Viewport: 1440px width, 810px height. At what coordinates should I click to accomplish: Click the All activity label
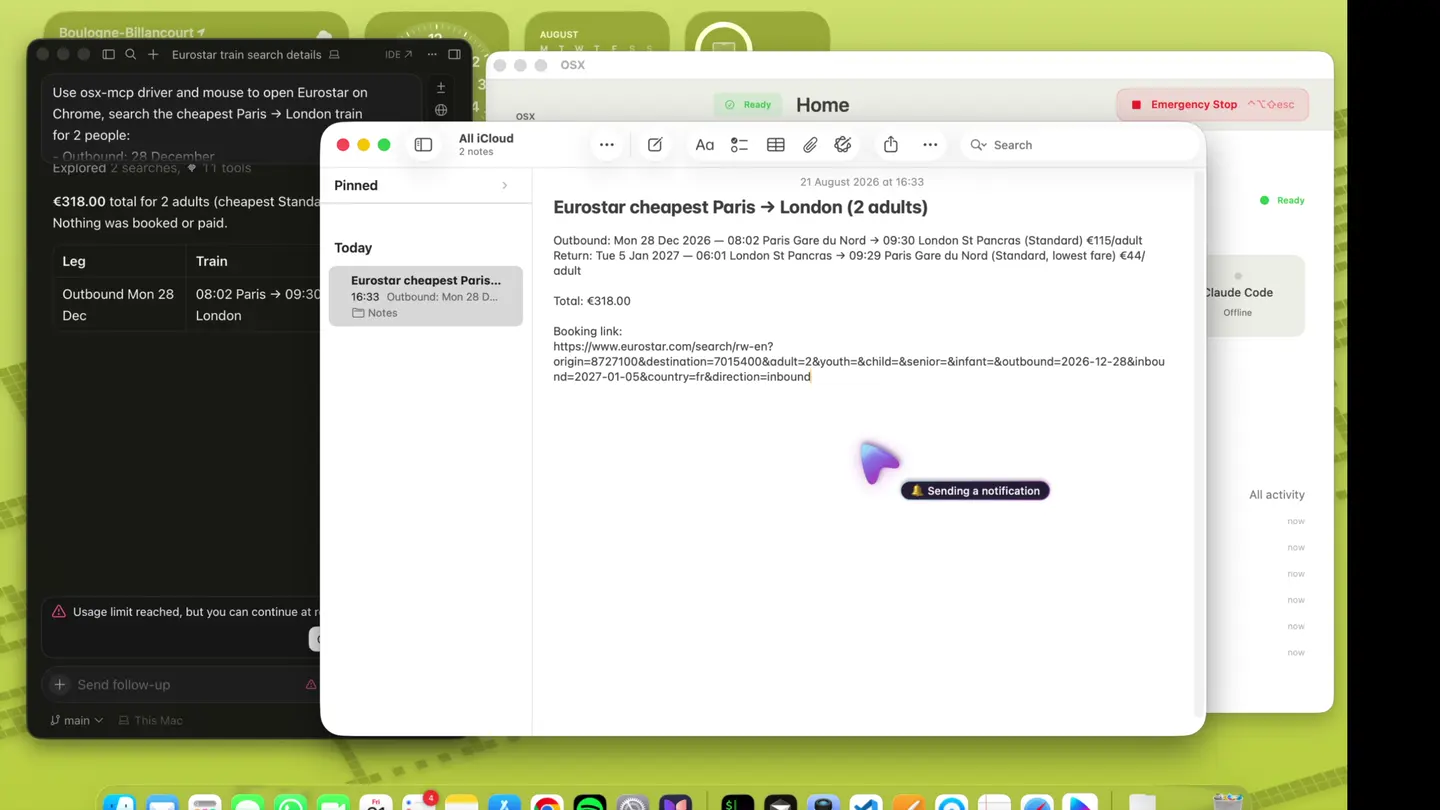click(1276, 495)
